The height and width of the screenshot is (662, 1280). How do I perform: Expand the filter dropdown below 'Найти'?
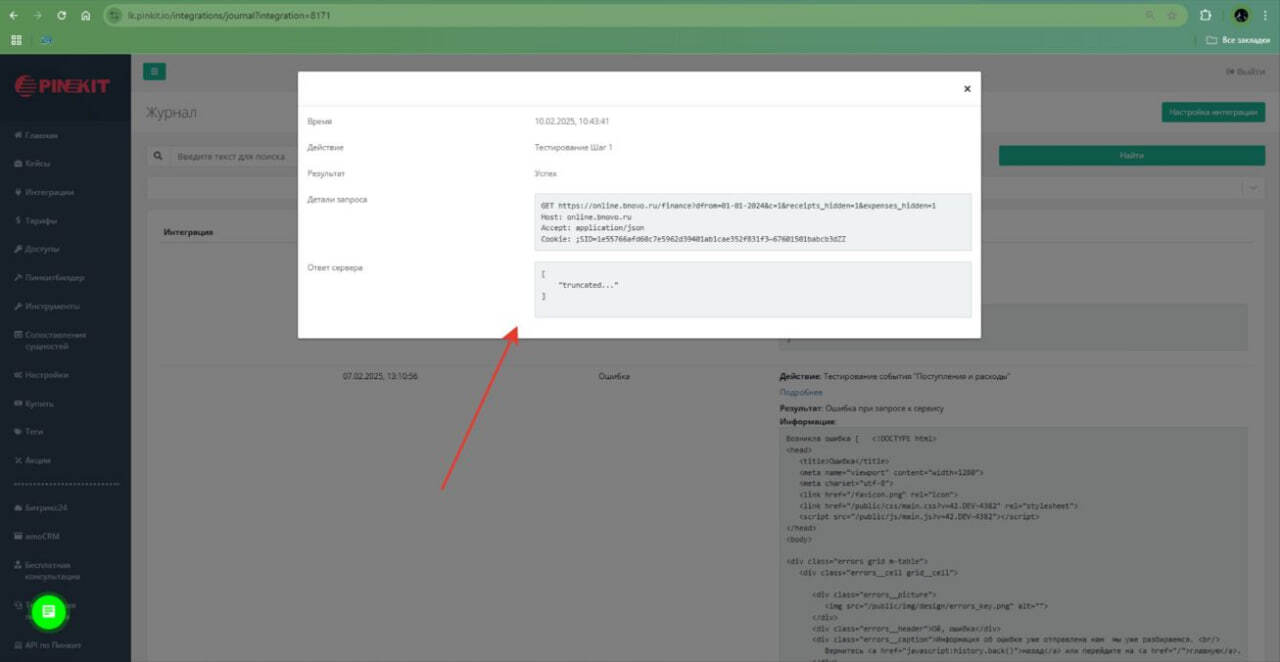1253,188
